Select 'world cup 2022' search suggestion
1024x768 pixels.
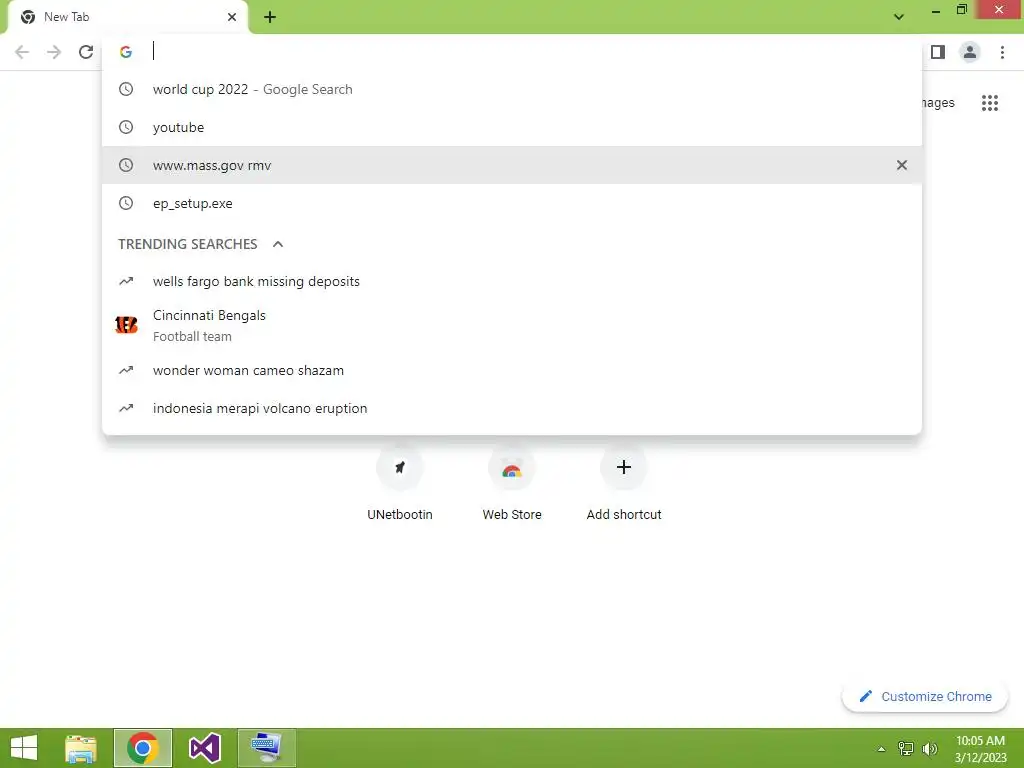pos(512,89)
